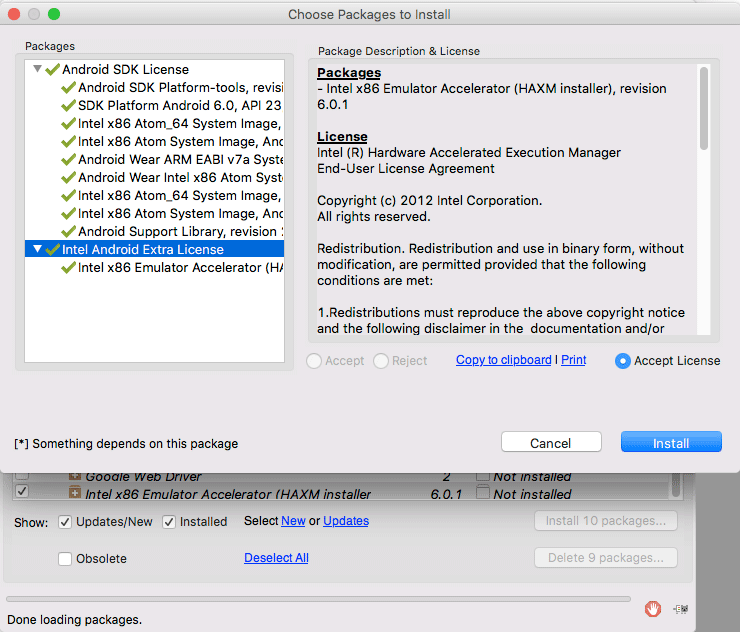Click Done loading packages status text
740x632 pixels.
[75, 619]
